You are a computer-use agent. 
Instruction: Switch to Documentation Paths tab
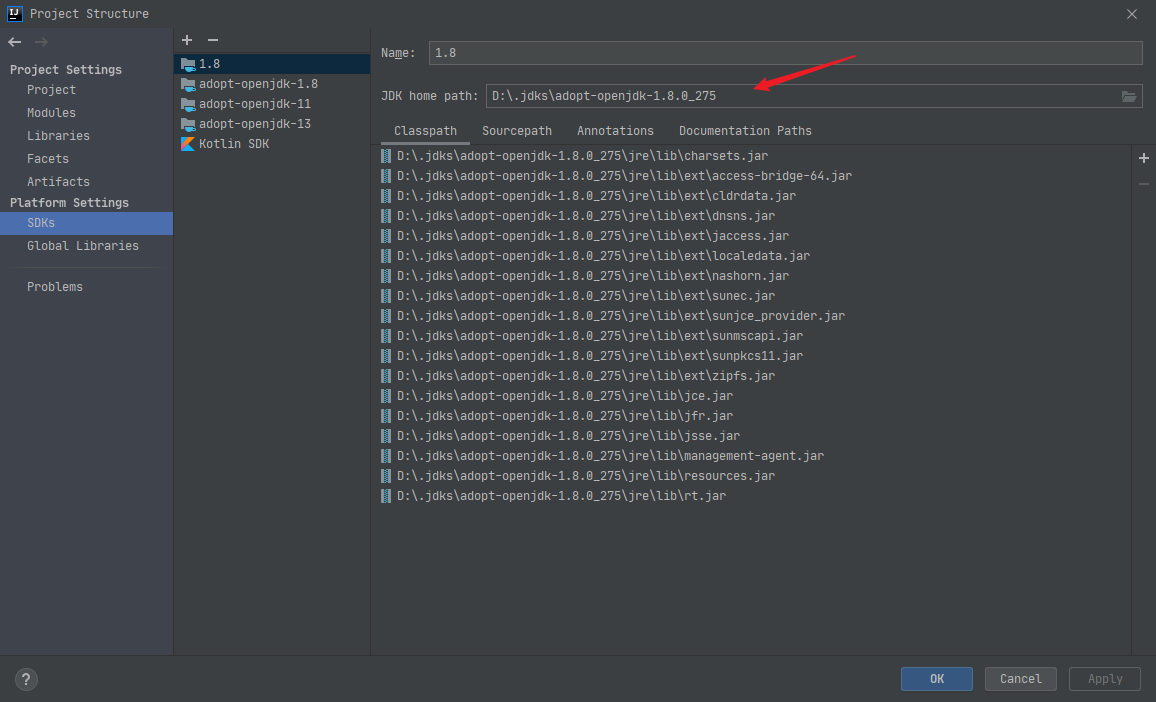click(x=745, y=131)
